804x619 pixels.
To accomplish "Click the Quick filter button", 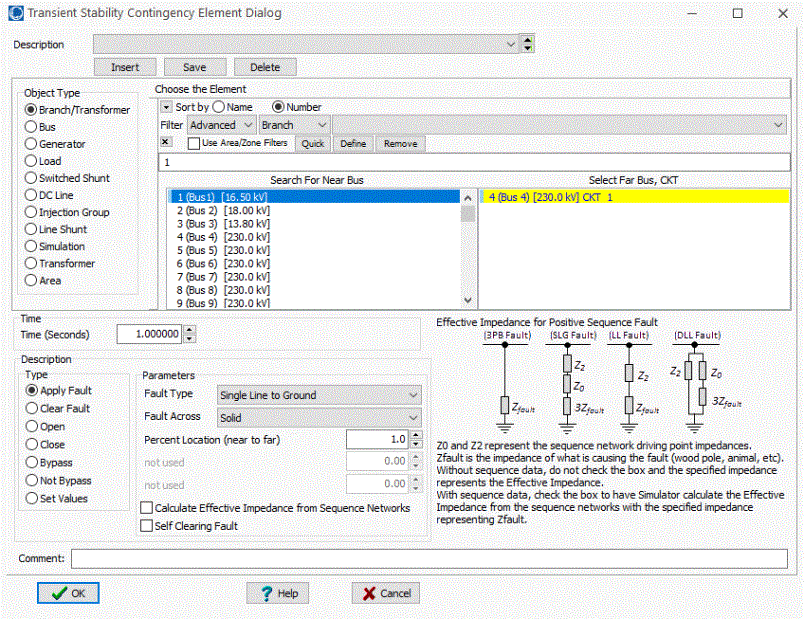I will coord(314,144).
